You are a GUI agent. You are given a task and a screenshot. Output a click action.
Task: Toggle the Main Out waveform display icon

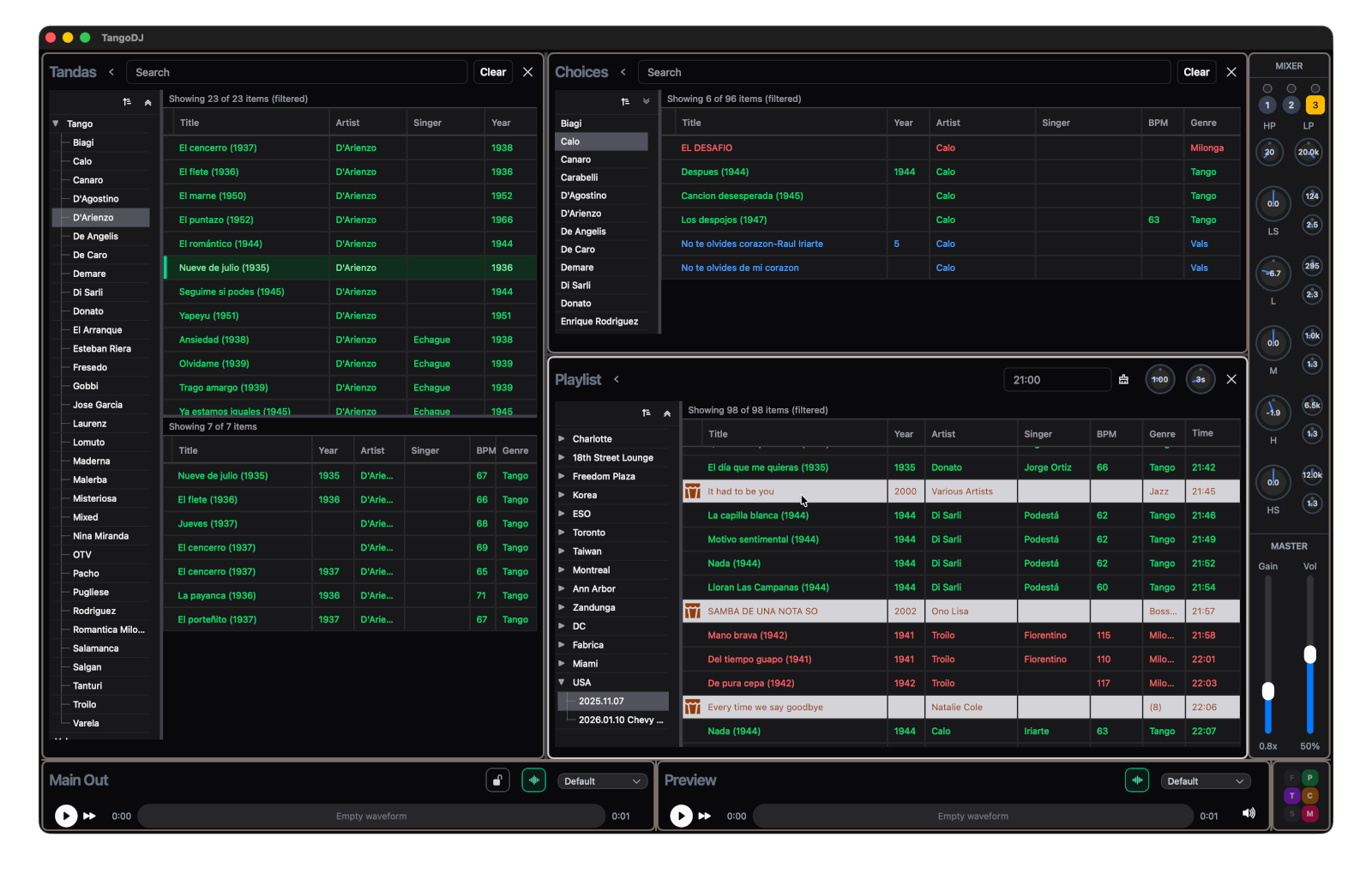534,781
